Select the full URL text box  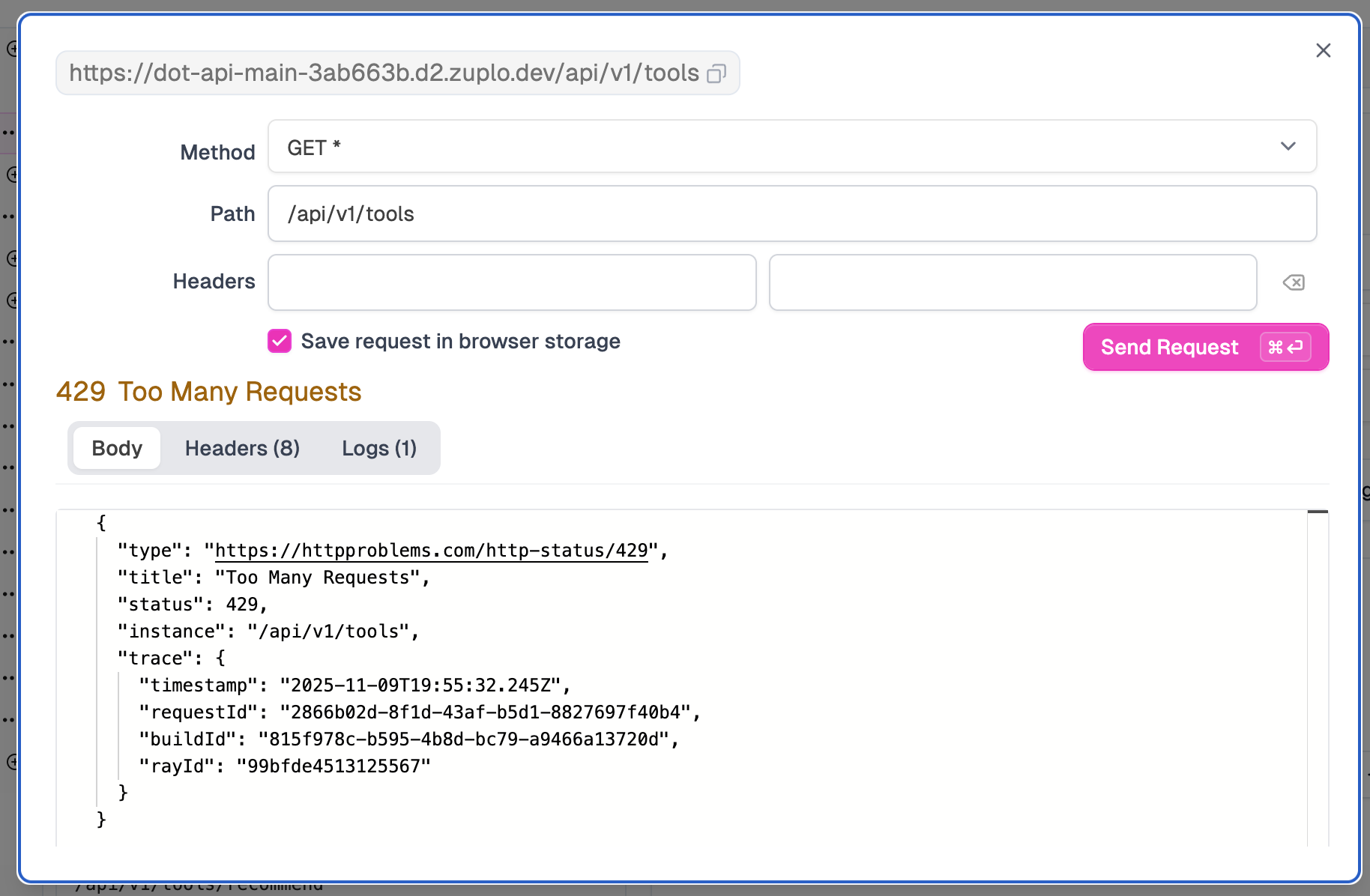click(x=384, y=73)
